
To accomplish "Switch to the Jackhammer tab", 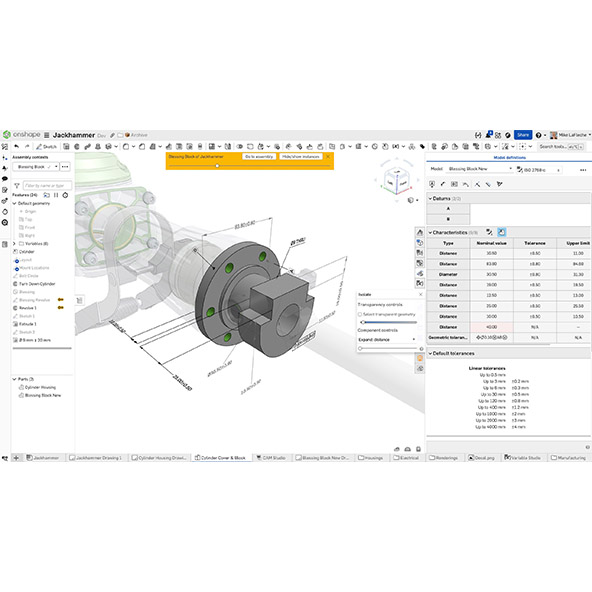I will (43, 458).
